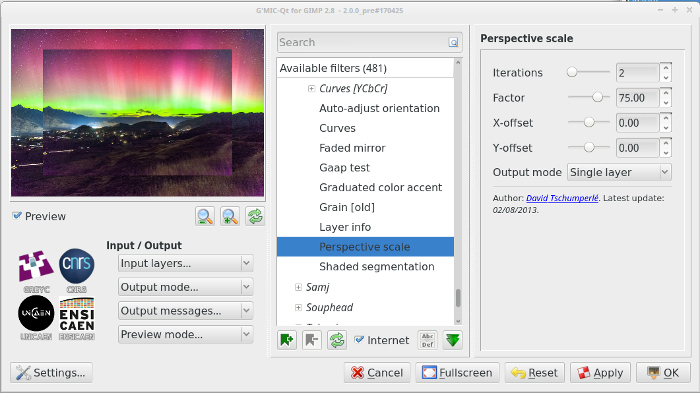700x393 pixels.
Task: Increase Iterations with the up stepper arrow
Action: [666, 68]
